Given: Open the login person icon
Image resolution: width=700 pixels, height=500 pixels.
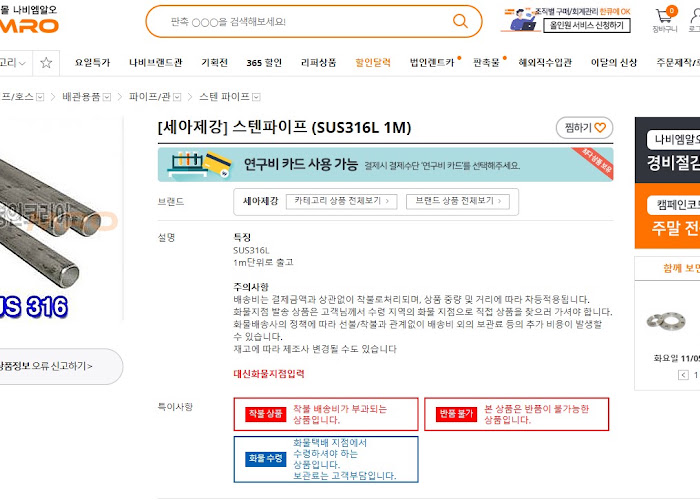Looking at the screenshot, I should point(694,16).
